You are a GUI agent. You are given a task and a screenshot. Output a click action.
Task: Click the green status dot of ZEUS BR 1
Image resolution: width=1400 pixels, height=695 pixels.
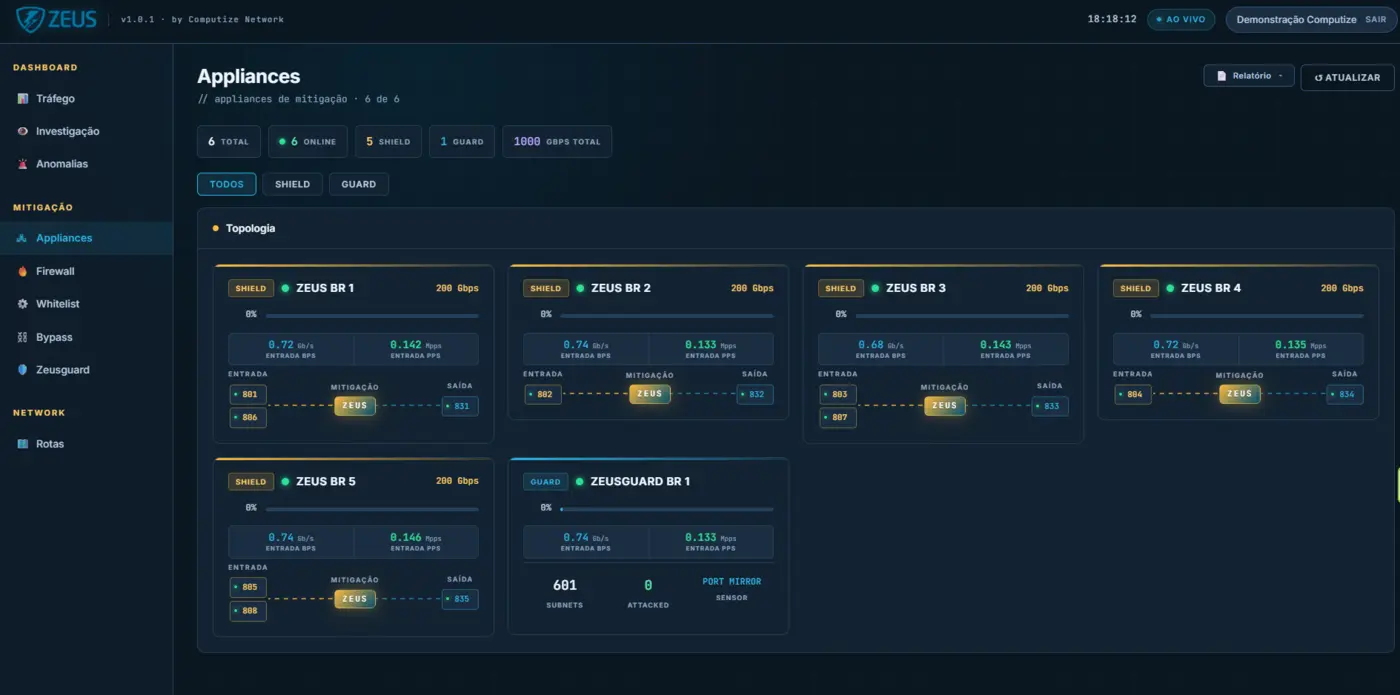285,288
